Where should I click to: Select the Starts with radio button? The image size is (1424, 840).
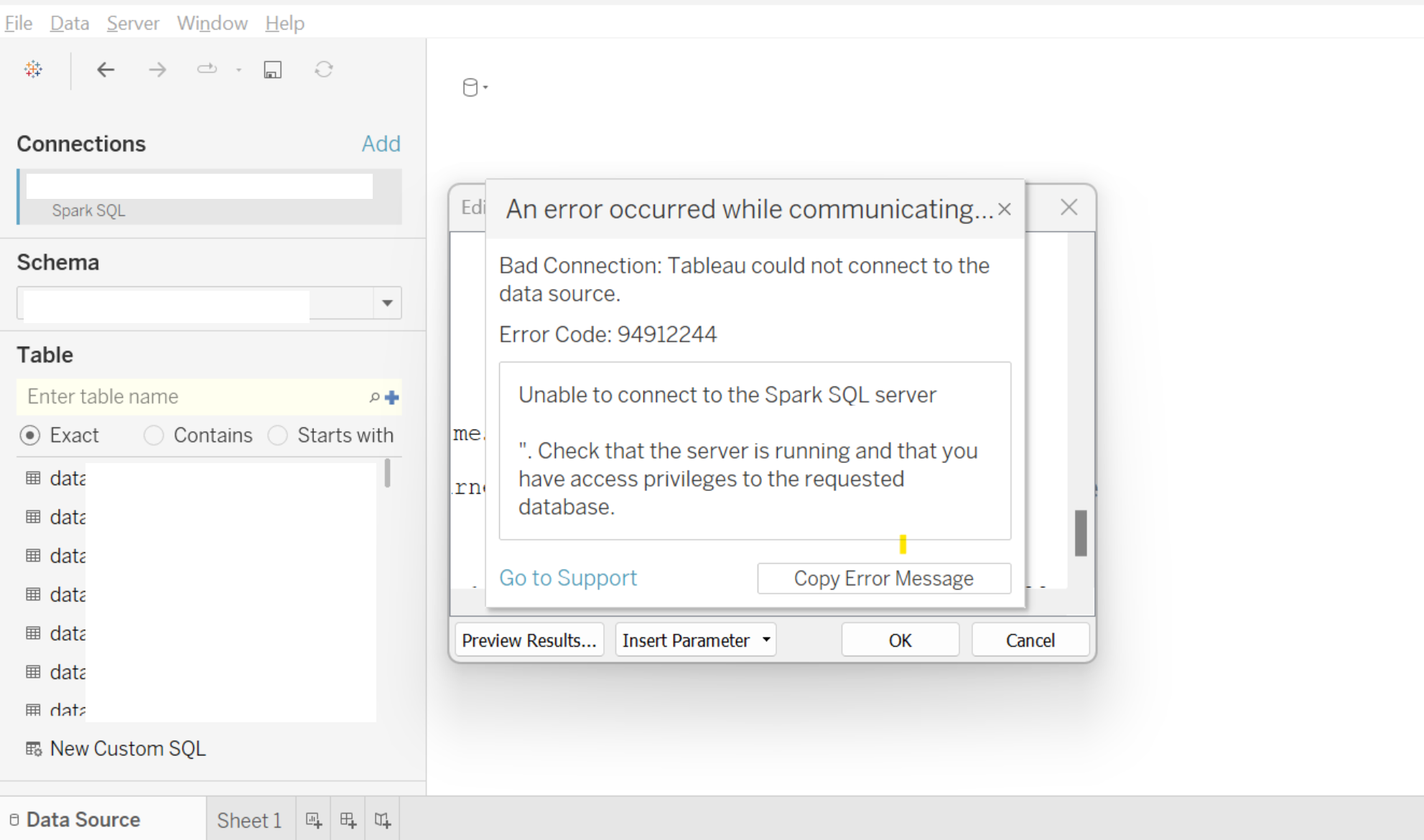[x=278, y=435]
